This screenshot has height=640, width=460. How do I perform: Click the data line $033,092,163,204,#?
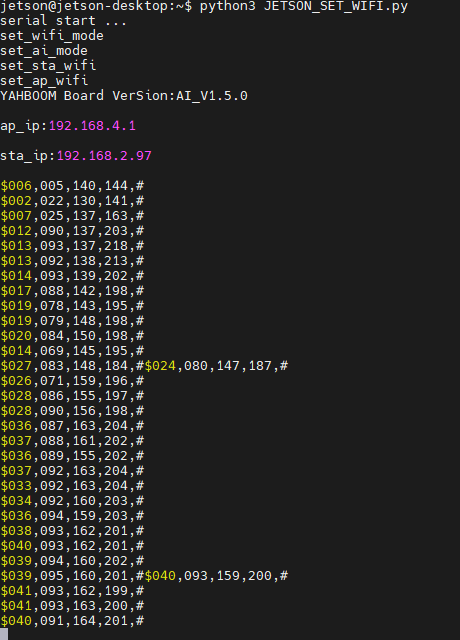coord(72,486)
